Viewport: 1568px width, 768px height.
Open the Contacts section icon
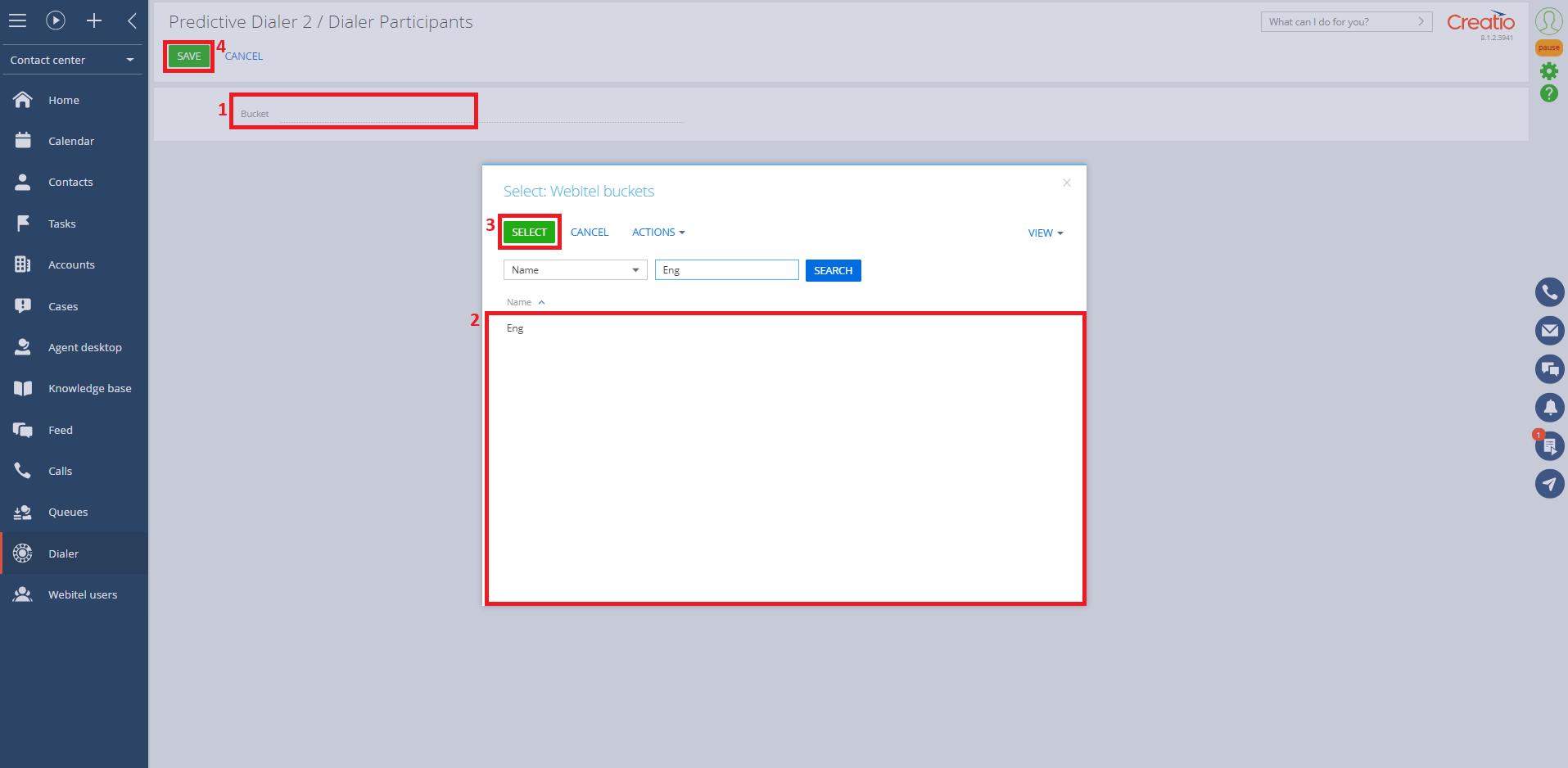23,182
